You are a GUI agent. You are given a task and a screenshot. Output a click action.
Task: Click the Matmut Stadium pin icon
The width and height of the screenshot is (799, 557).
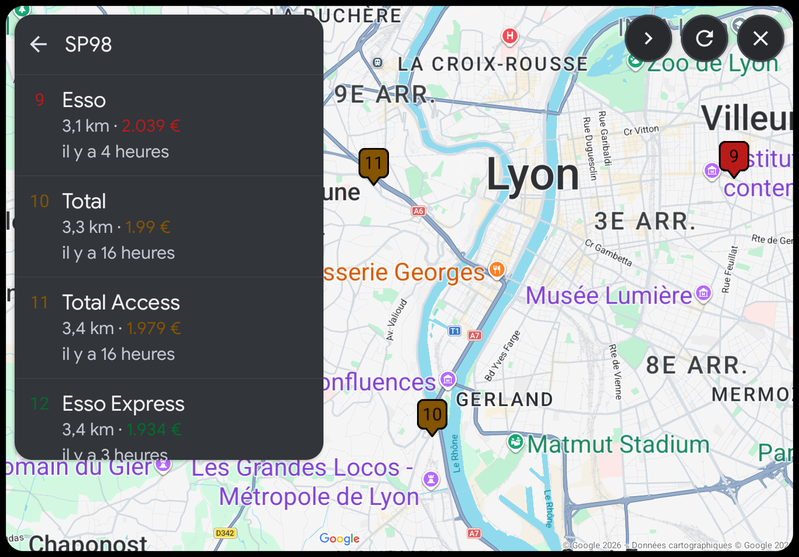(x=515, y=441)
